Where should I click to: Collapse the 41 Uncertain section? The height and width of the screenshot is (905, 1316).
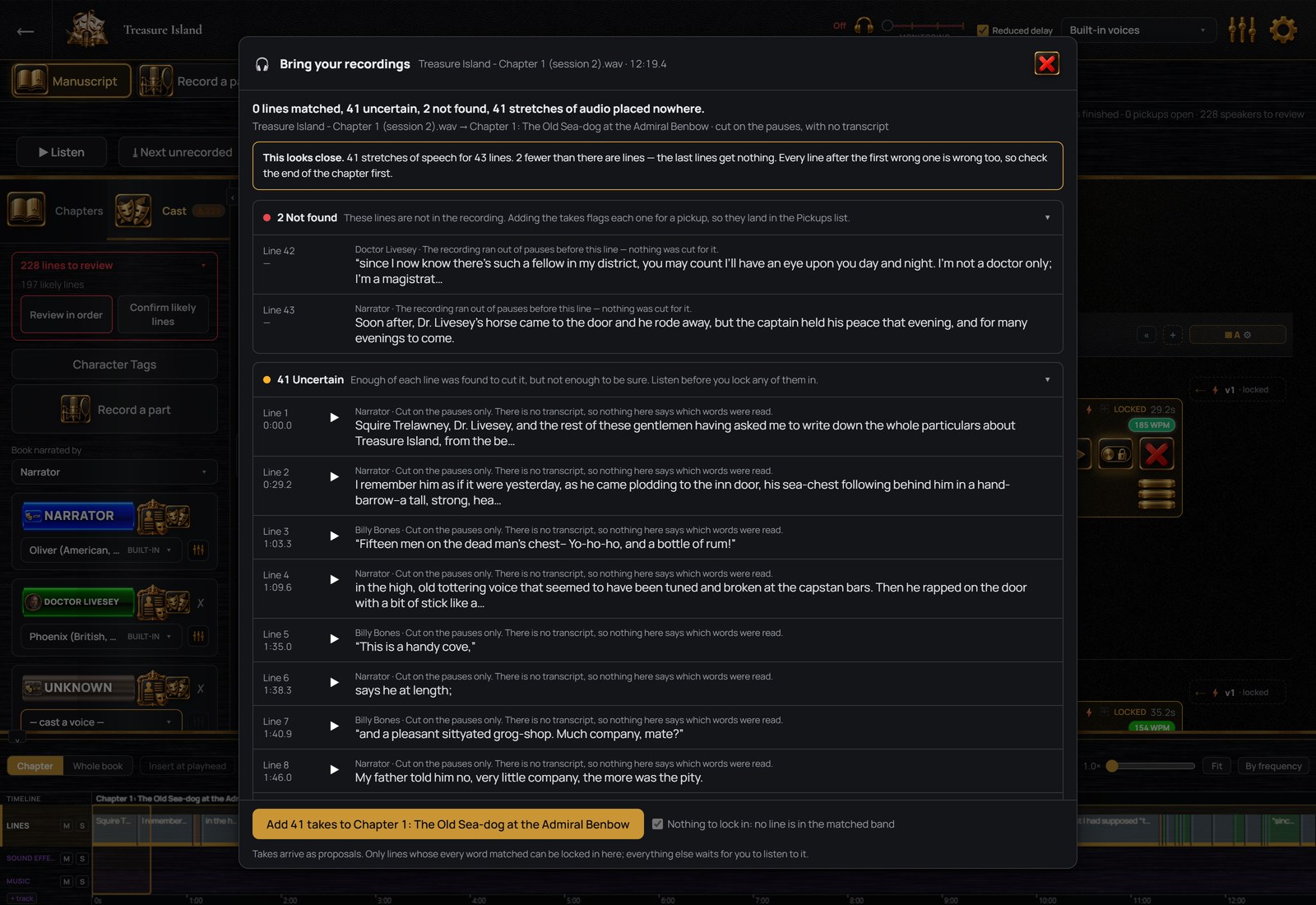point(1047,380)
